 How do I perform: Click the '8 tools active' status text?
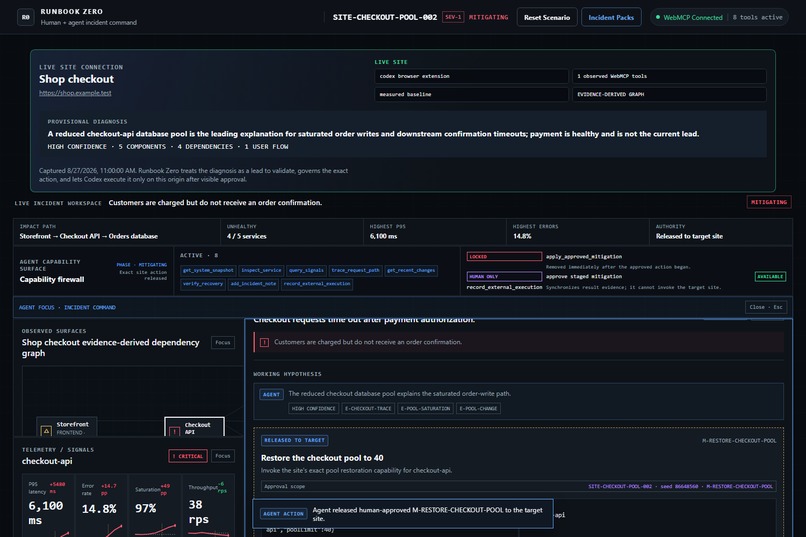(757, 17)
